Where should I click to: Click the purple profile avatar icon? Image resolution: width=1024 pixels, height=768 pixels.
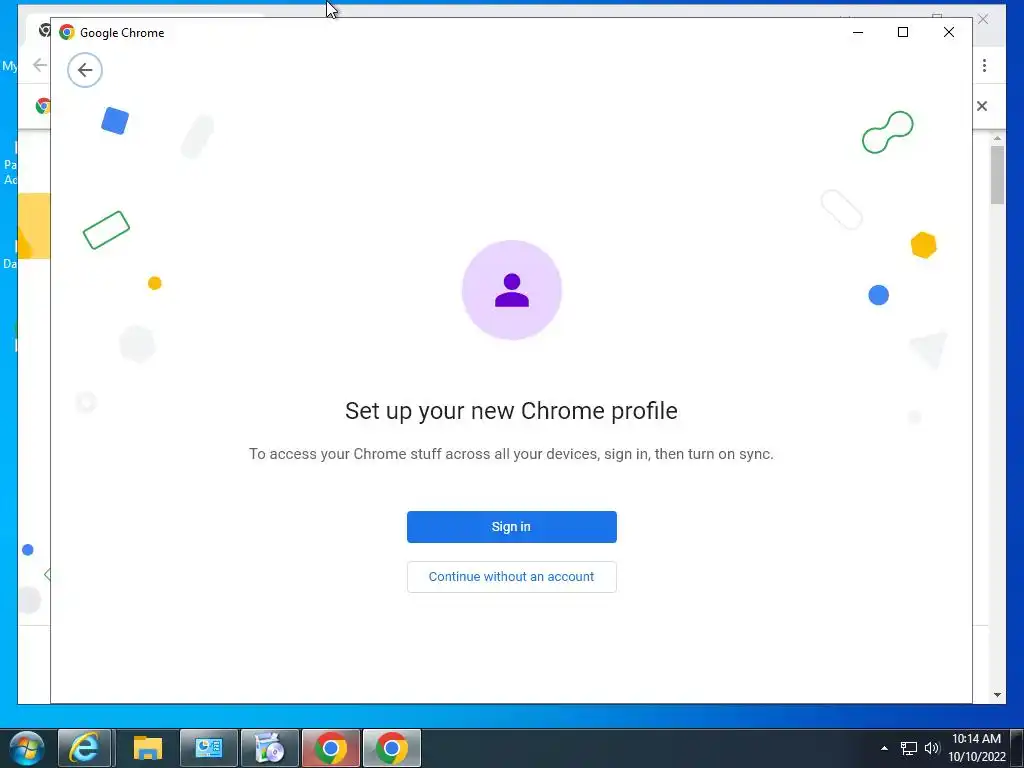511,290
